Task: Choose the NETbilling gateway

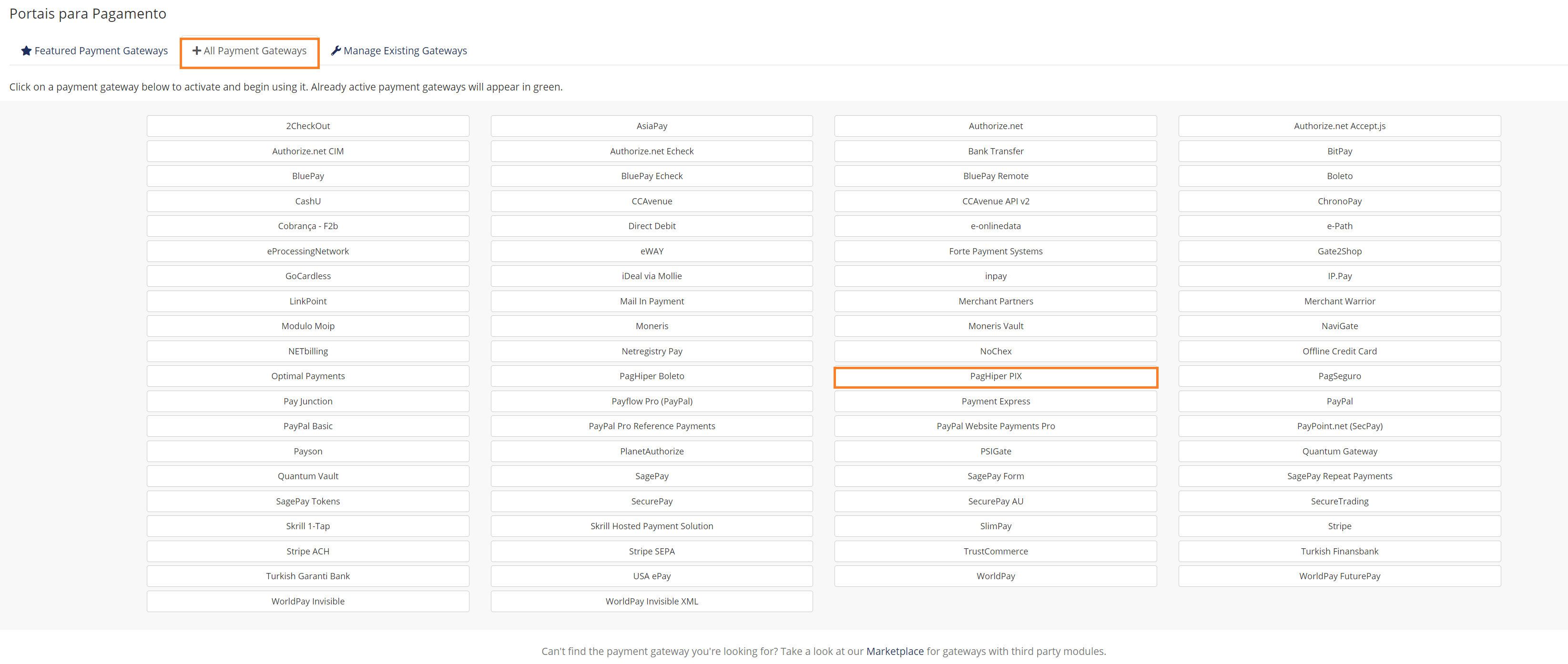Action: (x=308, y=351)
